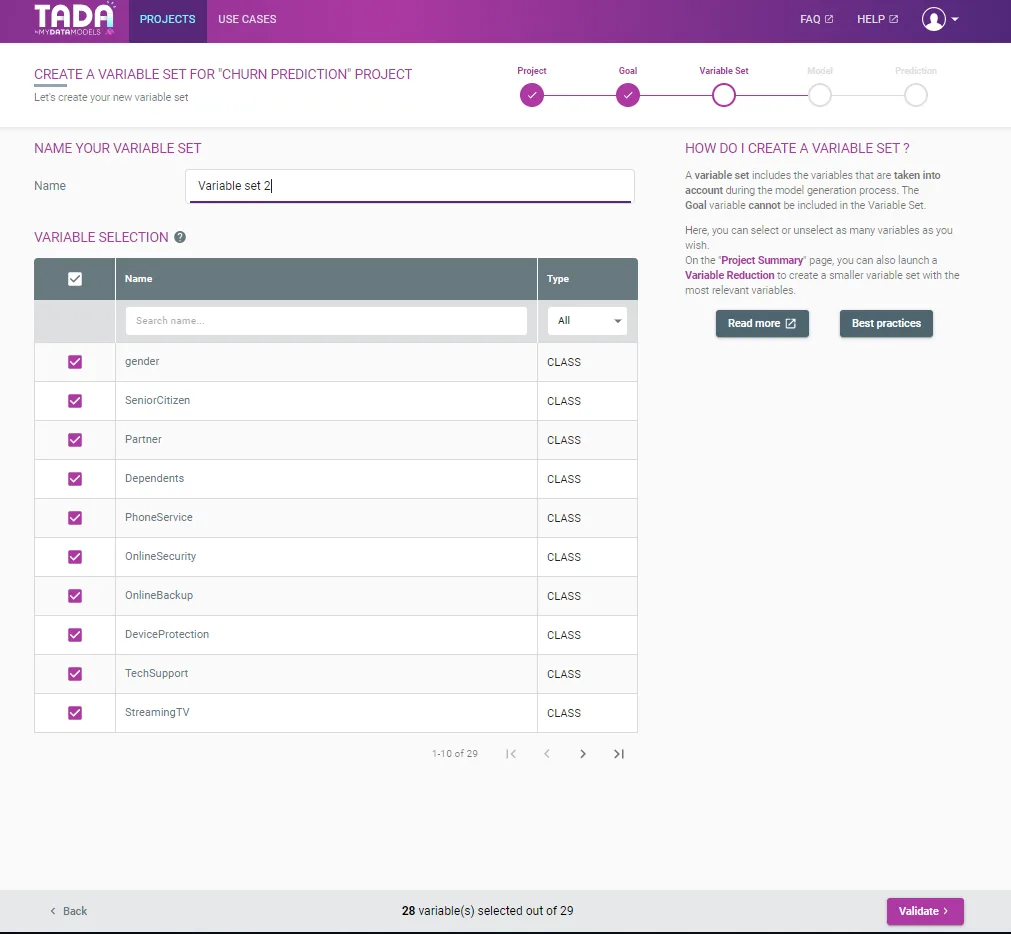Click the Variable Selection help question icon

click(180, 237)
